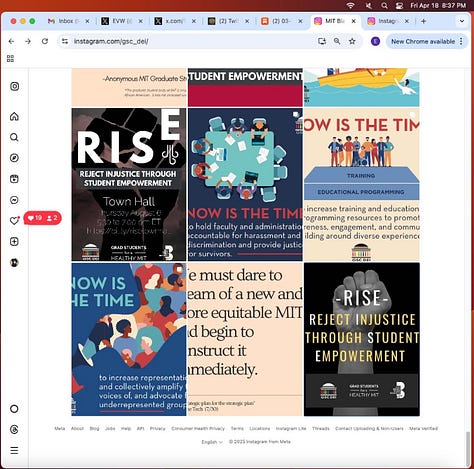This screenshot has height=469, width=474.
Task: Open the Help footer link
Action: click(126, 429)
